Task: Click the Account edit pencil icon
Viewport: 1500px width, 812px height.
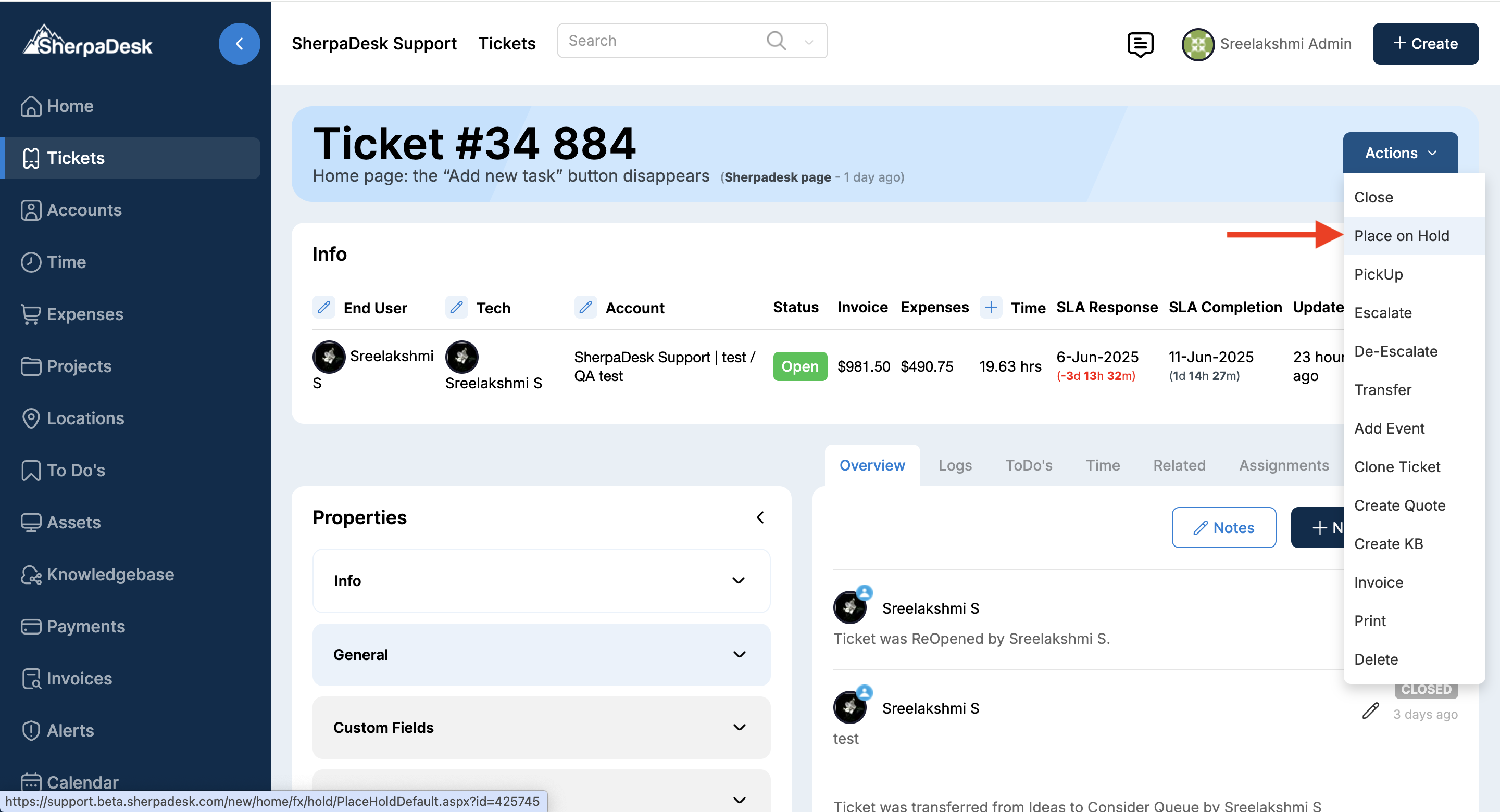Action: tap(586, 307)
